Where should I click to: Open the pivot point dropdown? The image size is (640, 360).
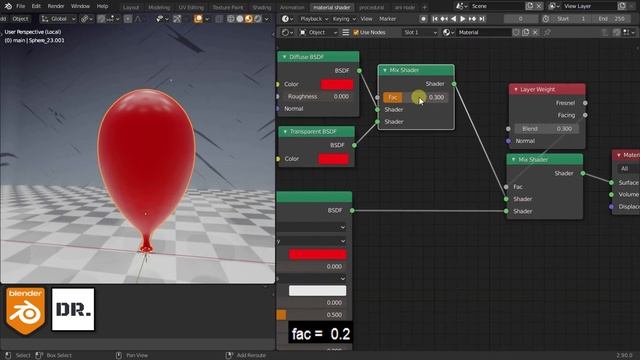tap(86, 19)
